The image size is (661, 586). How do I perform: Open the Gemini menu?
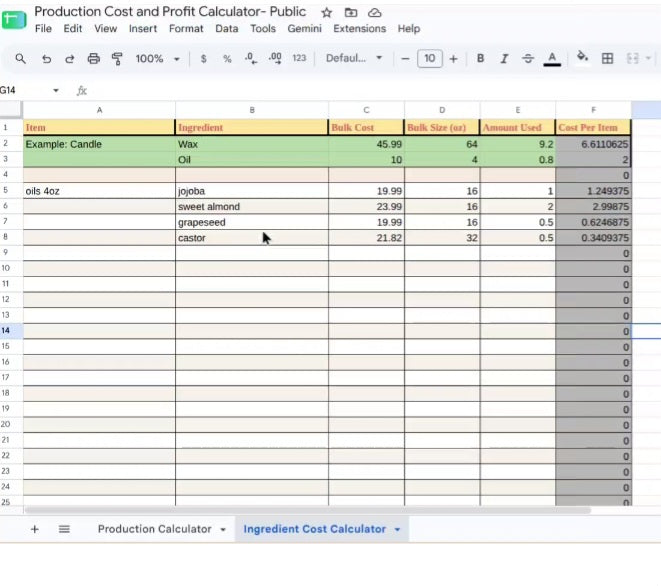304,29
